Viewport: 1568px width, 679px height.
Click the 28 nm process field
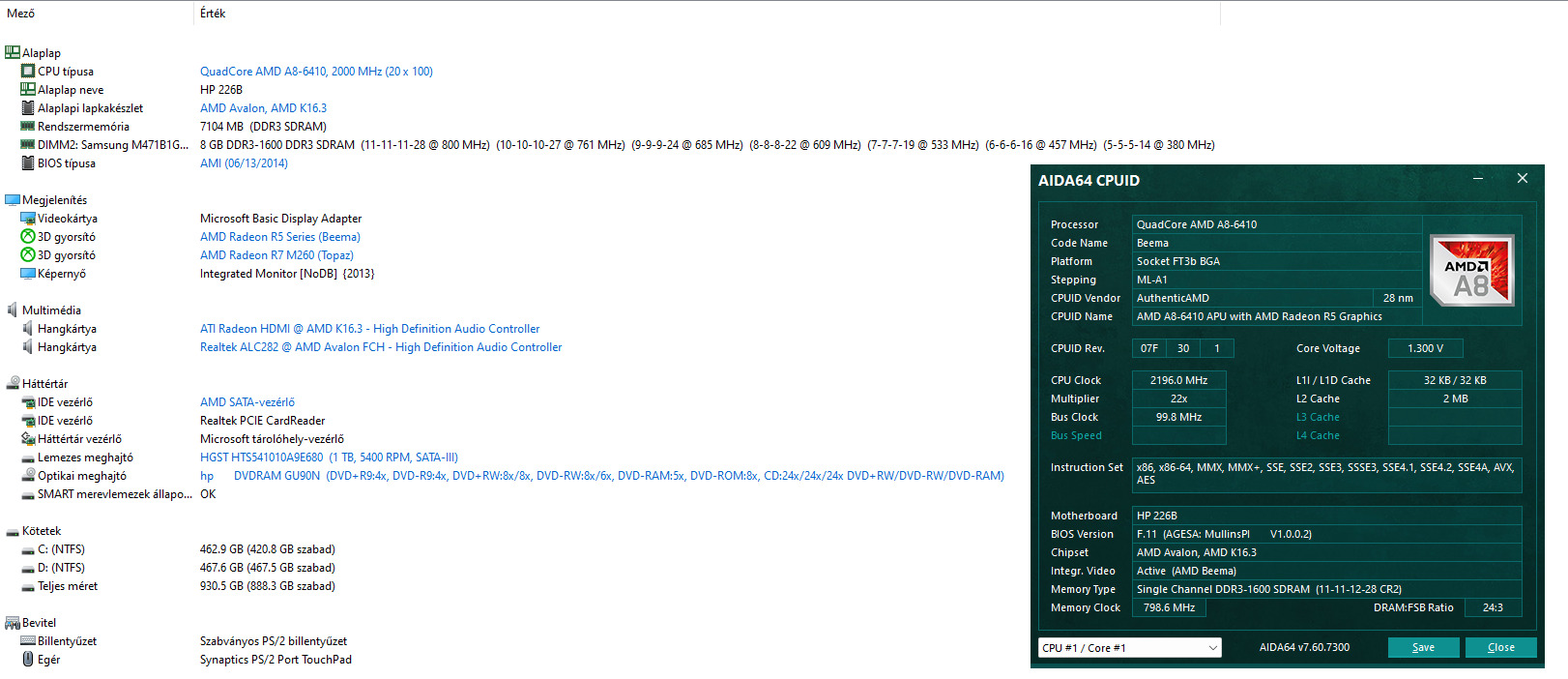[1397, 298]
